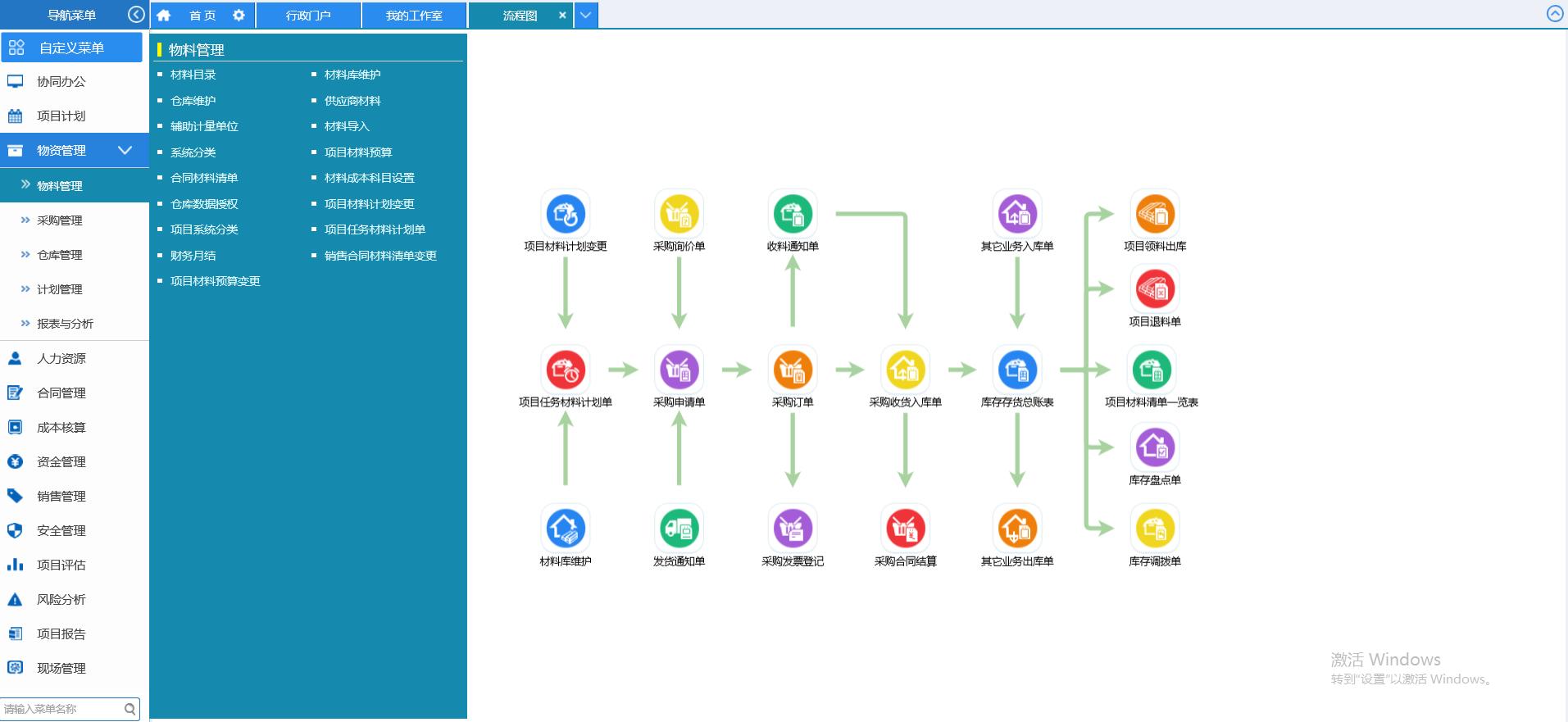Click the settings gear beside 首页
This screenshot has height=722, width=1568.
pos(239,15)
